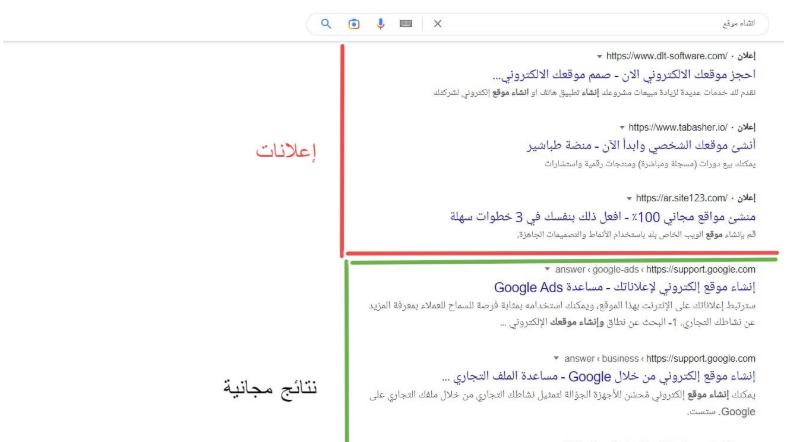
Task: Open dropdown arrow beside business support result
Action: 556,358
